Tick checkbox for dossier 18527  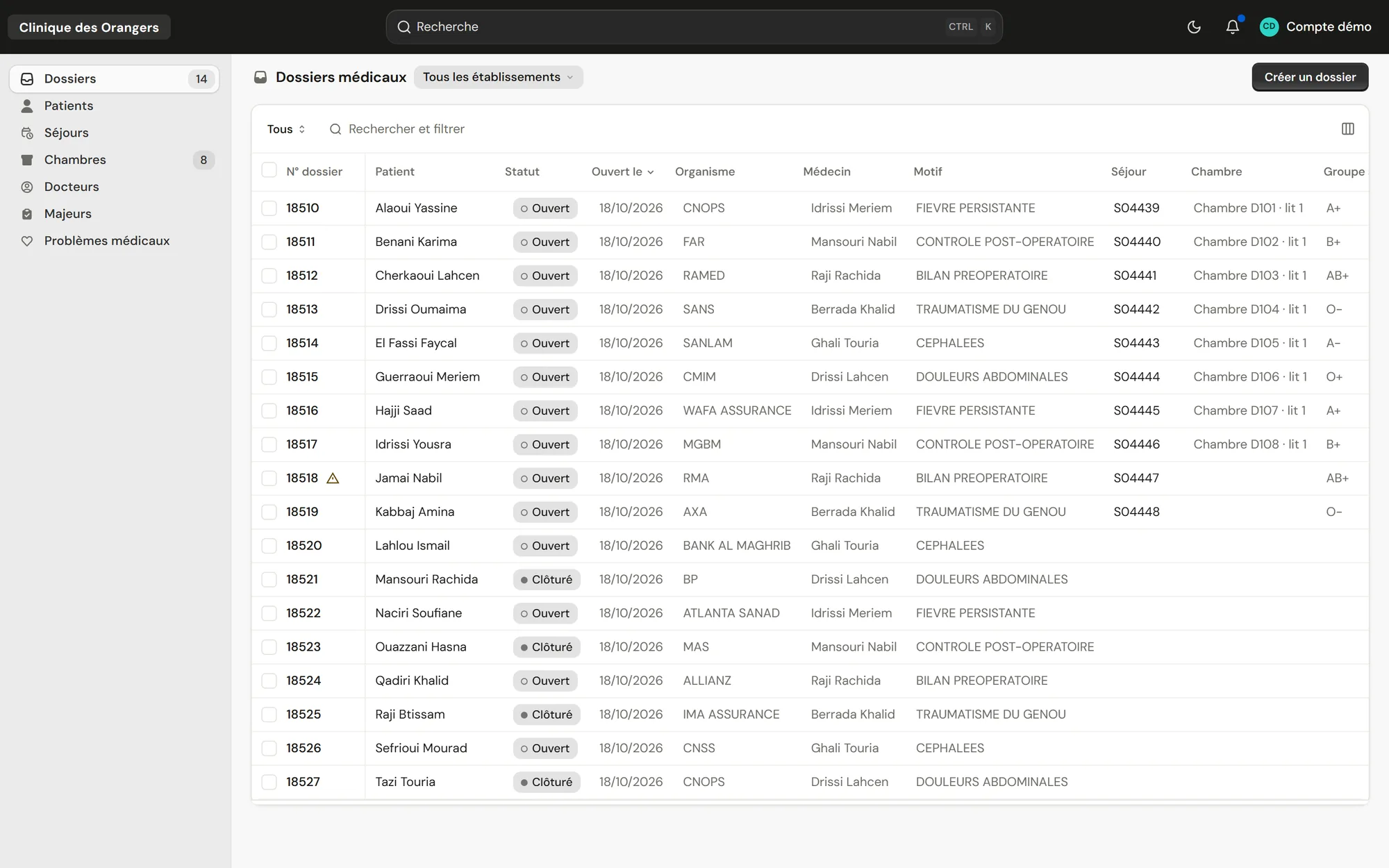269,782
